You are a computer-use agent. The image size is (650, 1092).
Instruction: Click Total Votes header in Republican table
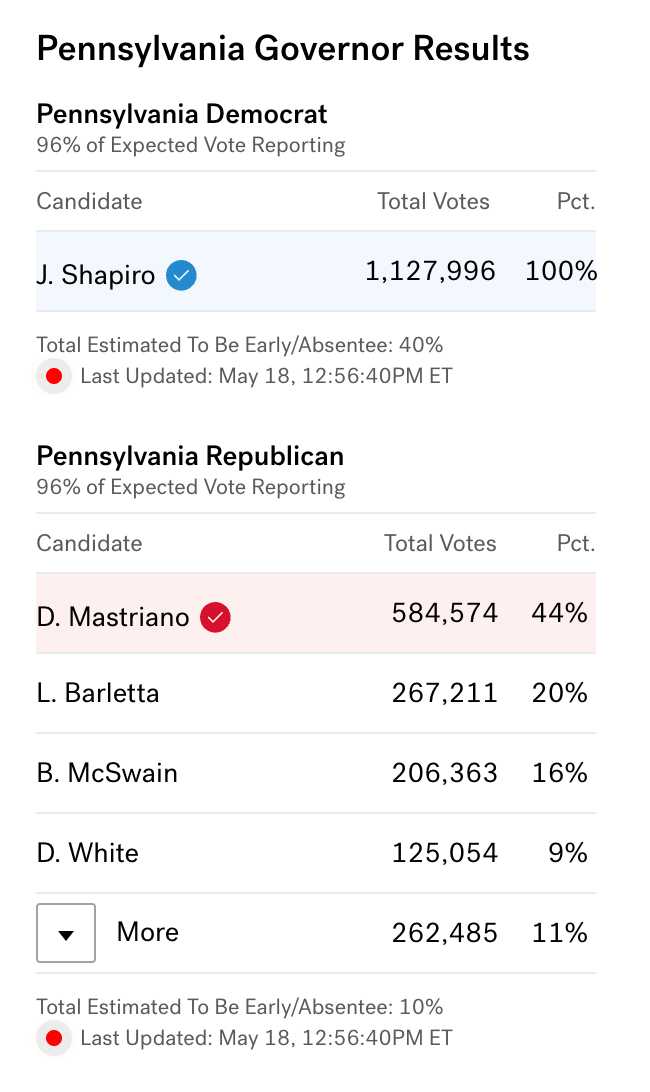tap(440, 543)
